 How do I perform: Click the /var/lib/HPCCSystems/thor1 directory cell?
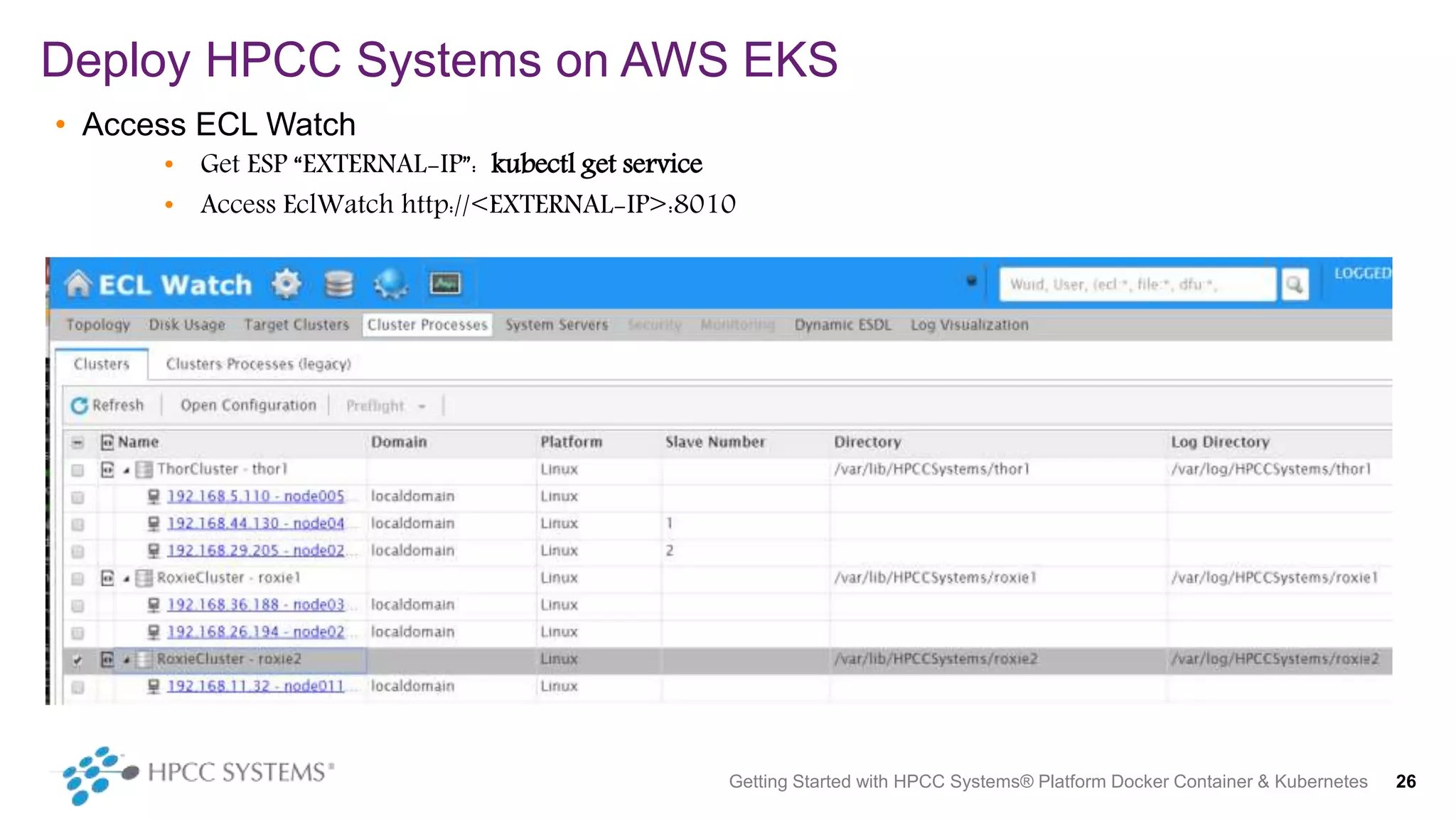point(932,469)
